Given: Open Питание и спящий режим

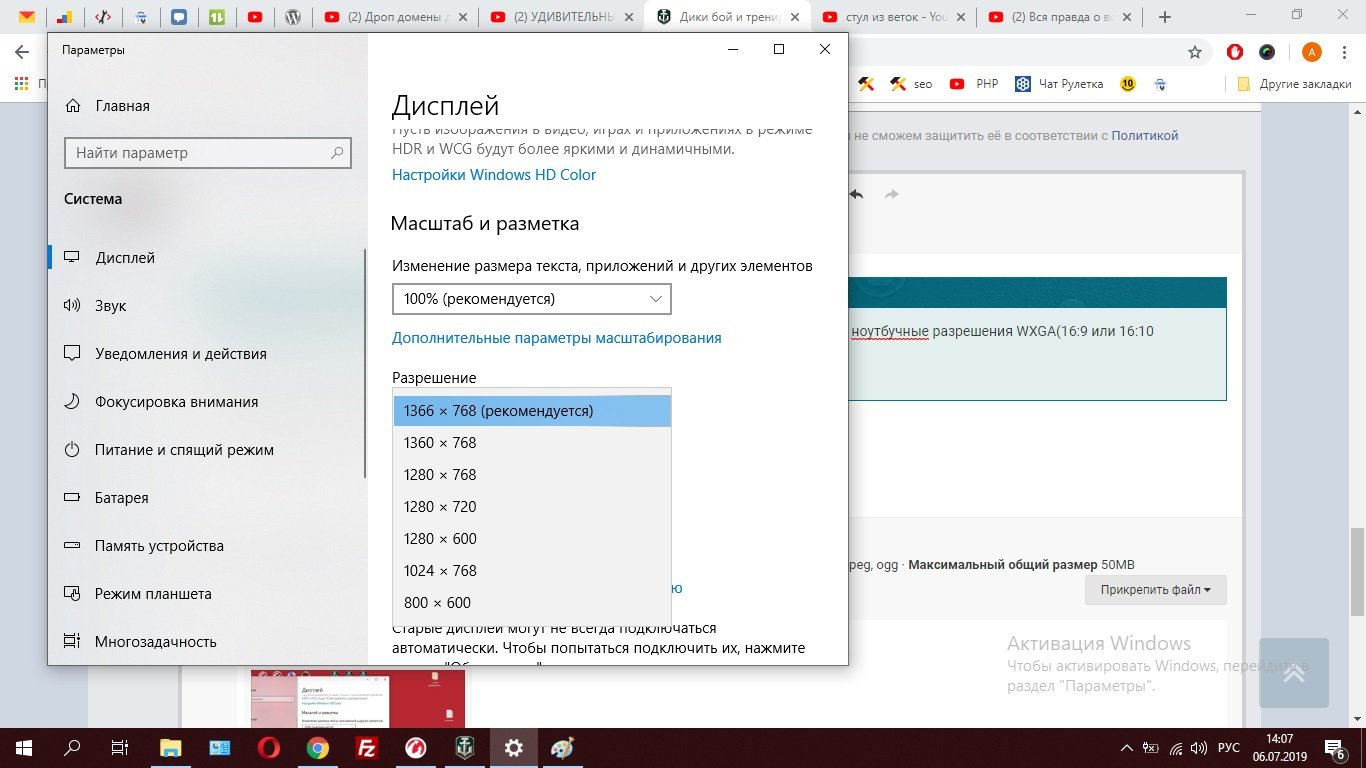Looking at the screenshot, I should point(169,450).
